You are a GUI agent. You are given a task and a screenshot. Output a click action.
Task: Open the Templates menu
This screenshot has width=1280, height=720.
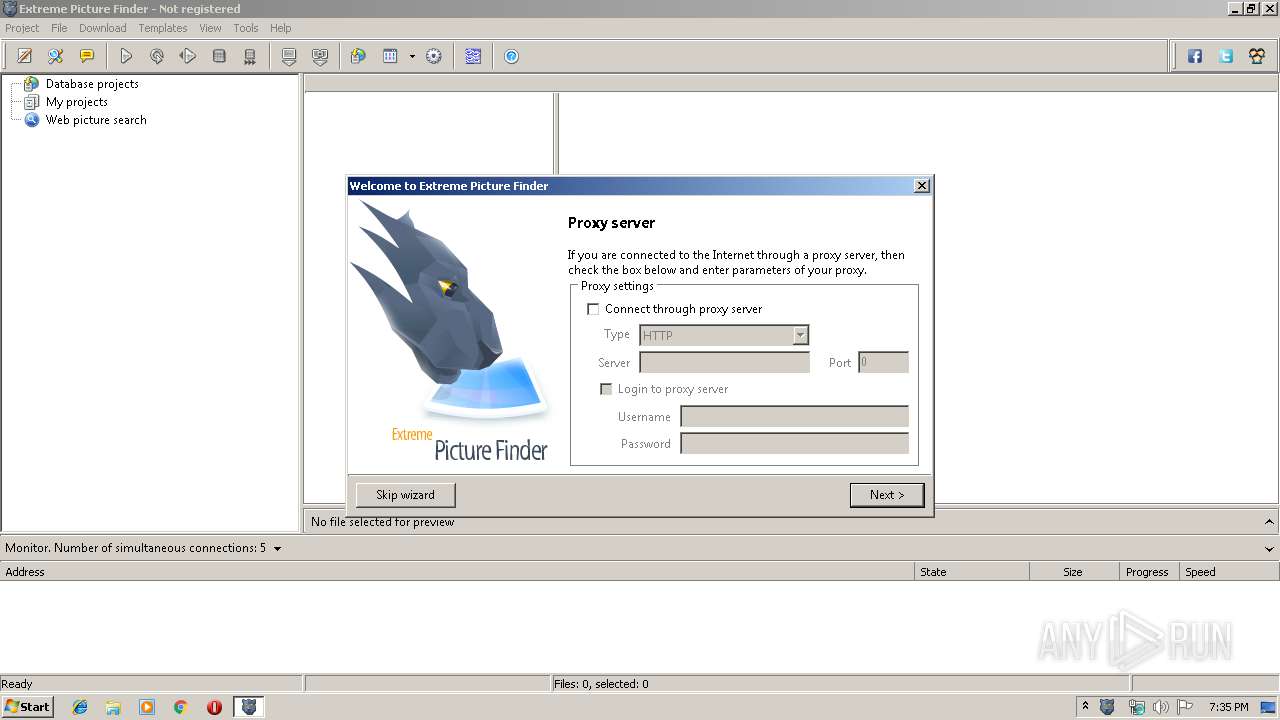(x=163, y=28)
